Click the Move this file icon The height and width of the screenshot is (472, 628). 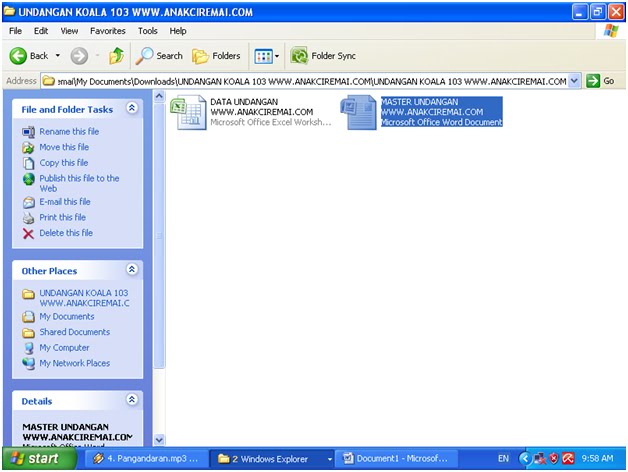[x=28, y=147]
